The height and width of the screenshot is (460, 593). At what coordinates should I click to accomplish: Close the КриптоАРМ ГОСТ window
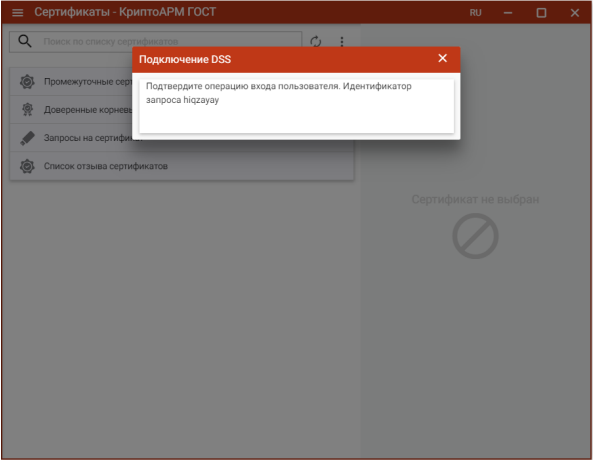(x=574, y=13)
